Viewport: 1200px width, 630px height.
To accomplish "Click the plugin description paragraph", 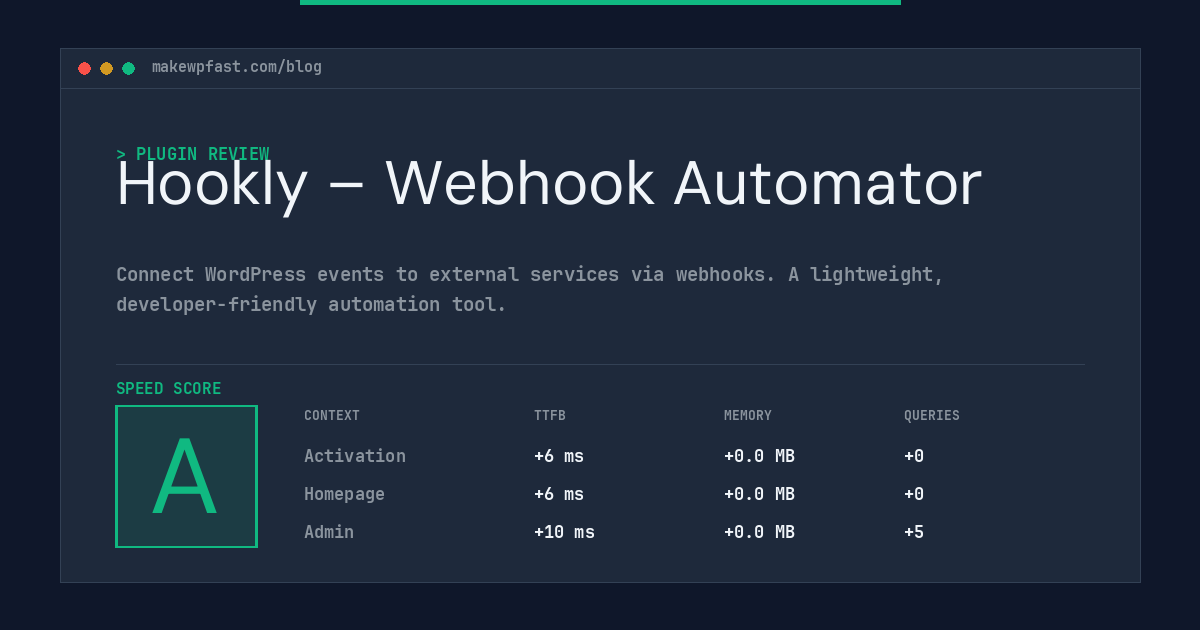I will coord(530,289).
